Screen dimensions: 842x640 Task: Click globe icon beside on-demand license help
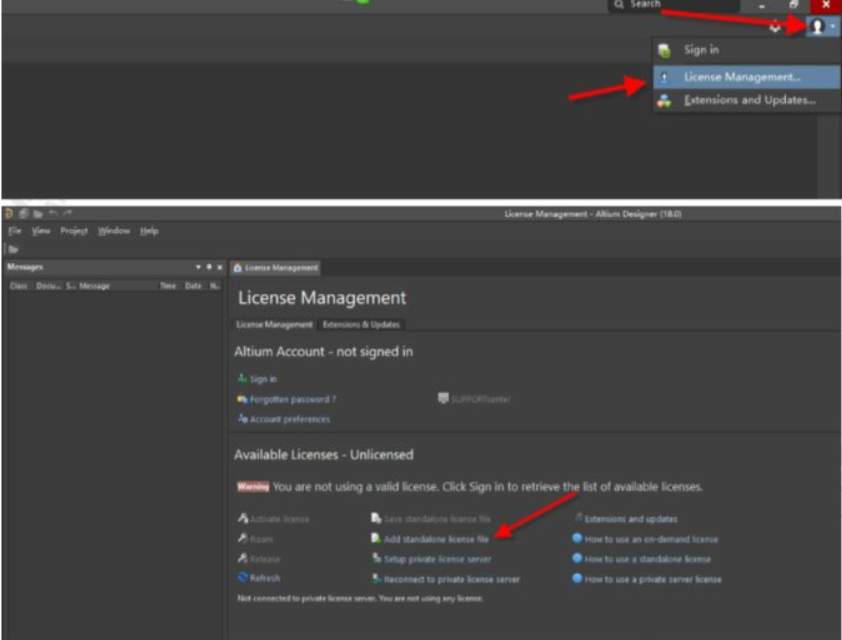[x=577, y=538]
